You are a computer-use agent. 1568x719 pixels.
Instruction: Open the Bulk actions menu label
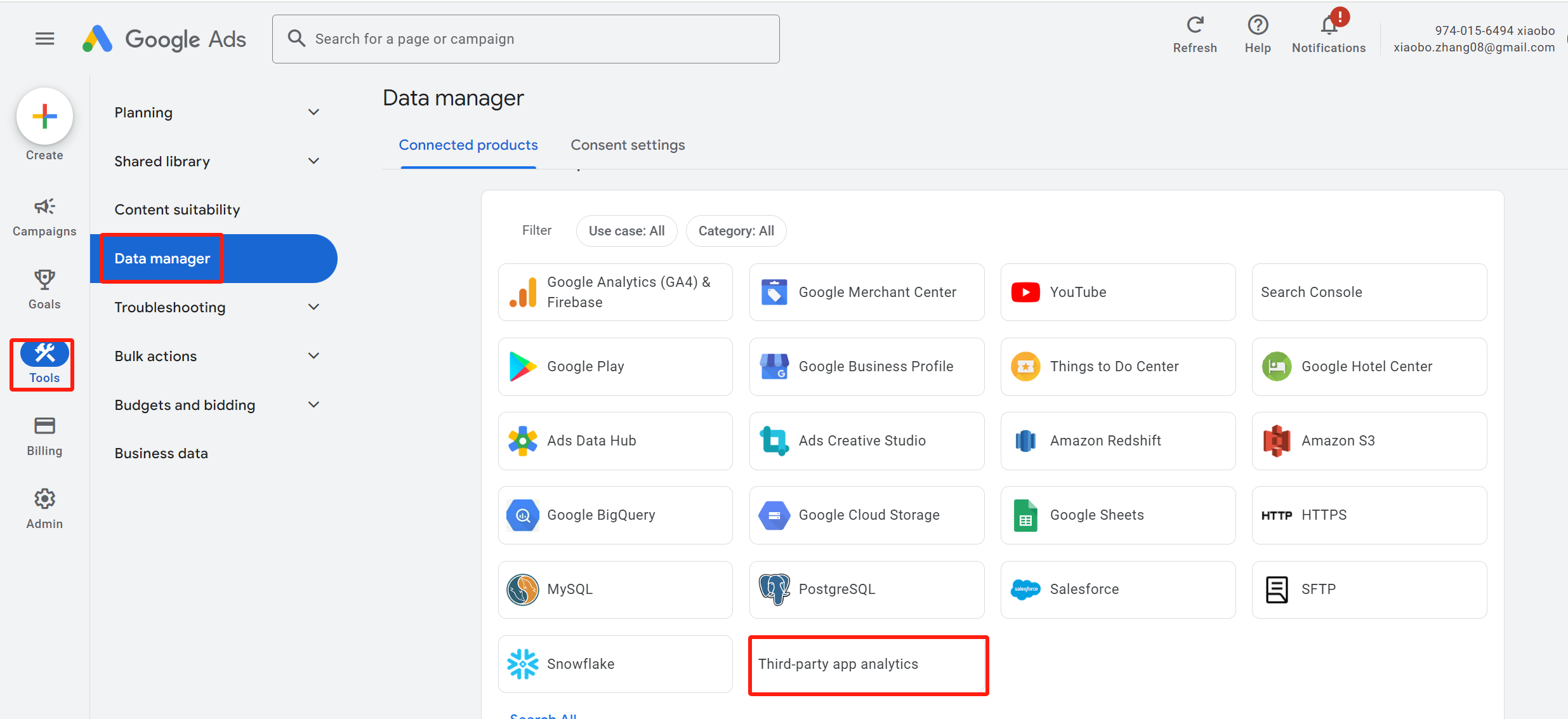coord(155,357)
